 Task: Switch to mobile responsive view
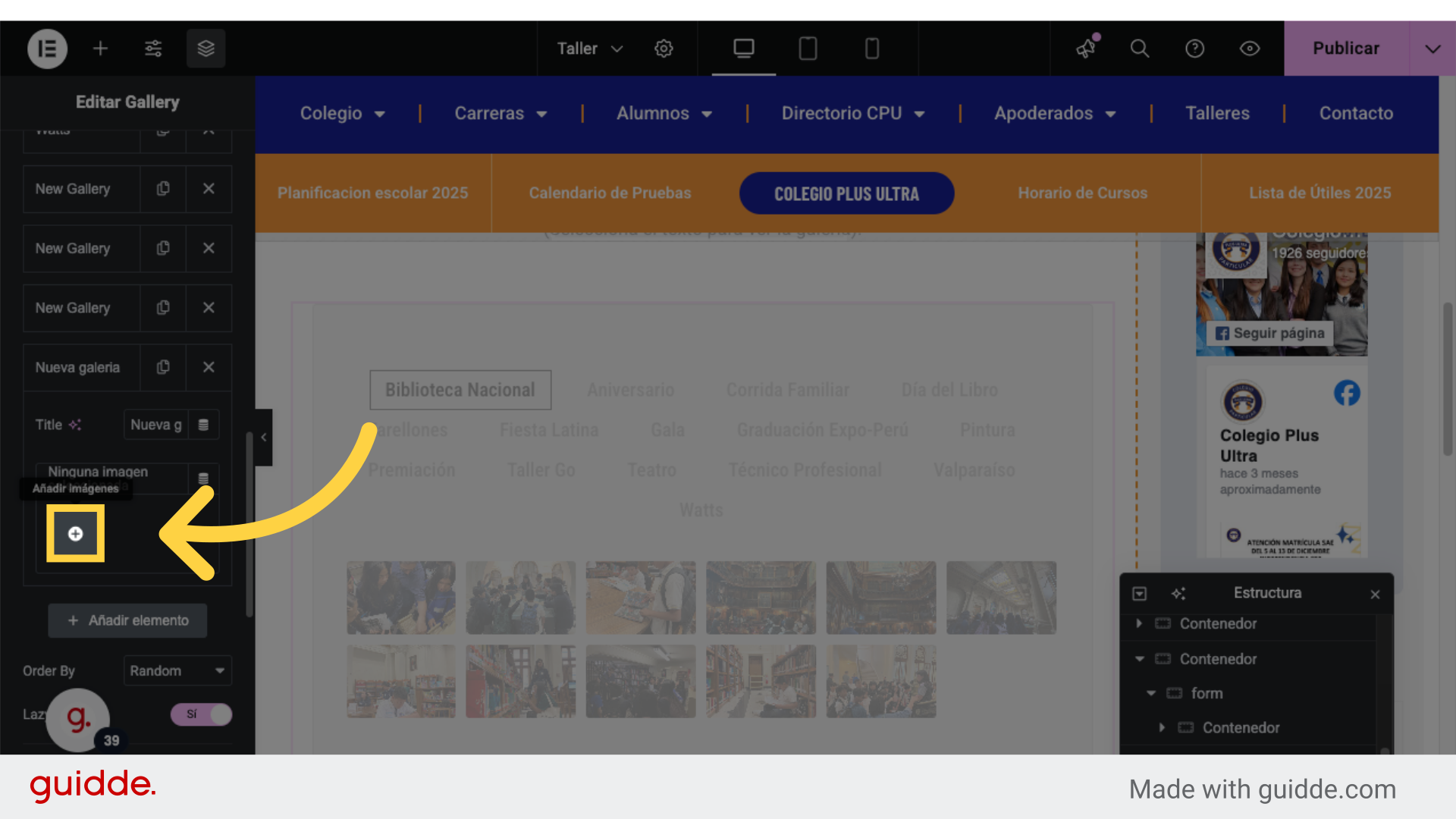point(872,49)
